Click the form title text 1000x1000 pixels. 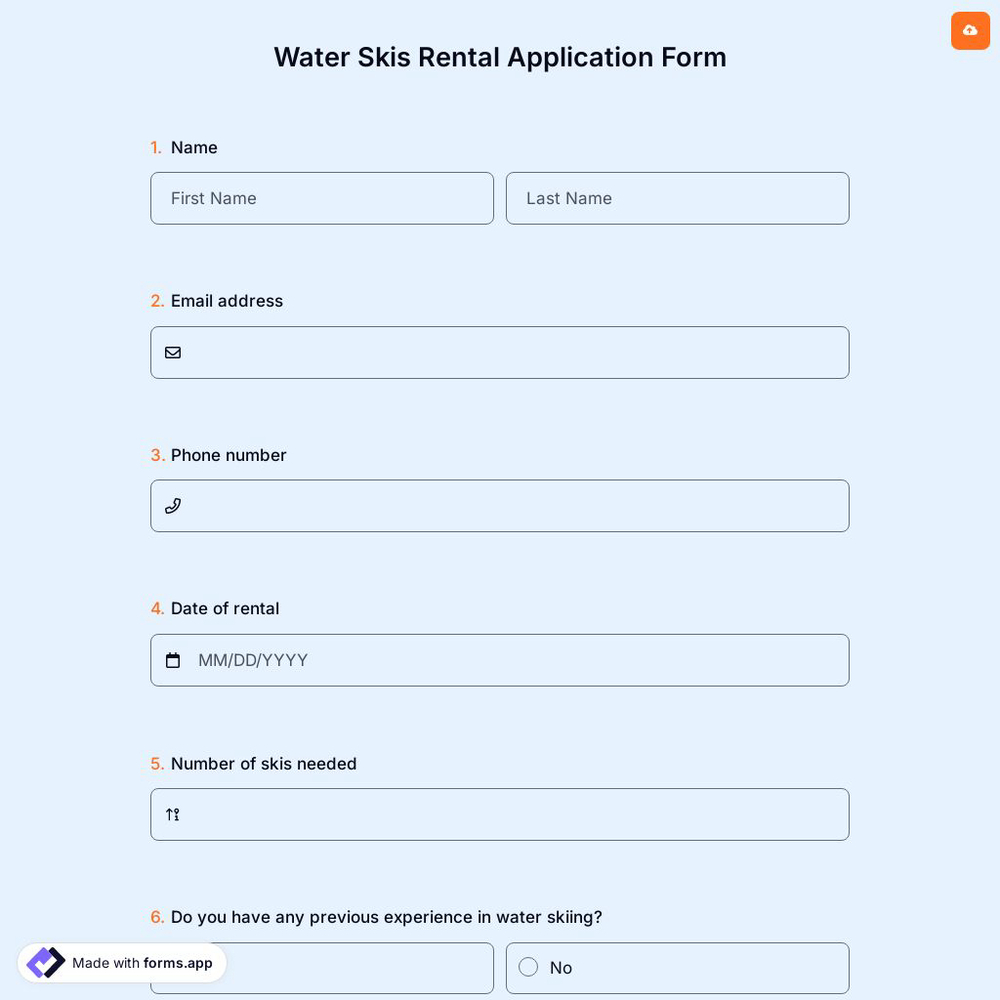pyautogui.click(x=500, y=57)
